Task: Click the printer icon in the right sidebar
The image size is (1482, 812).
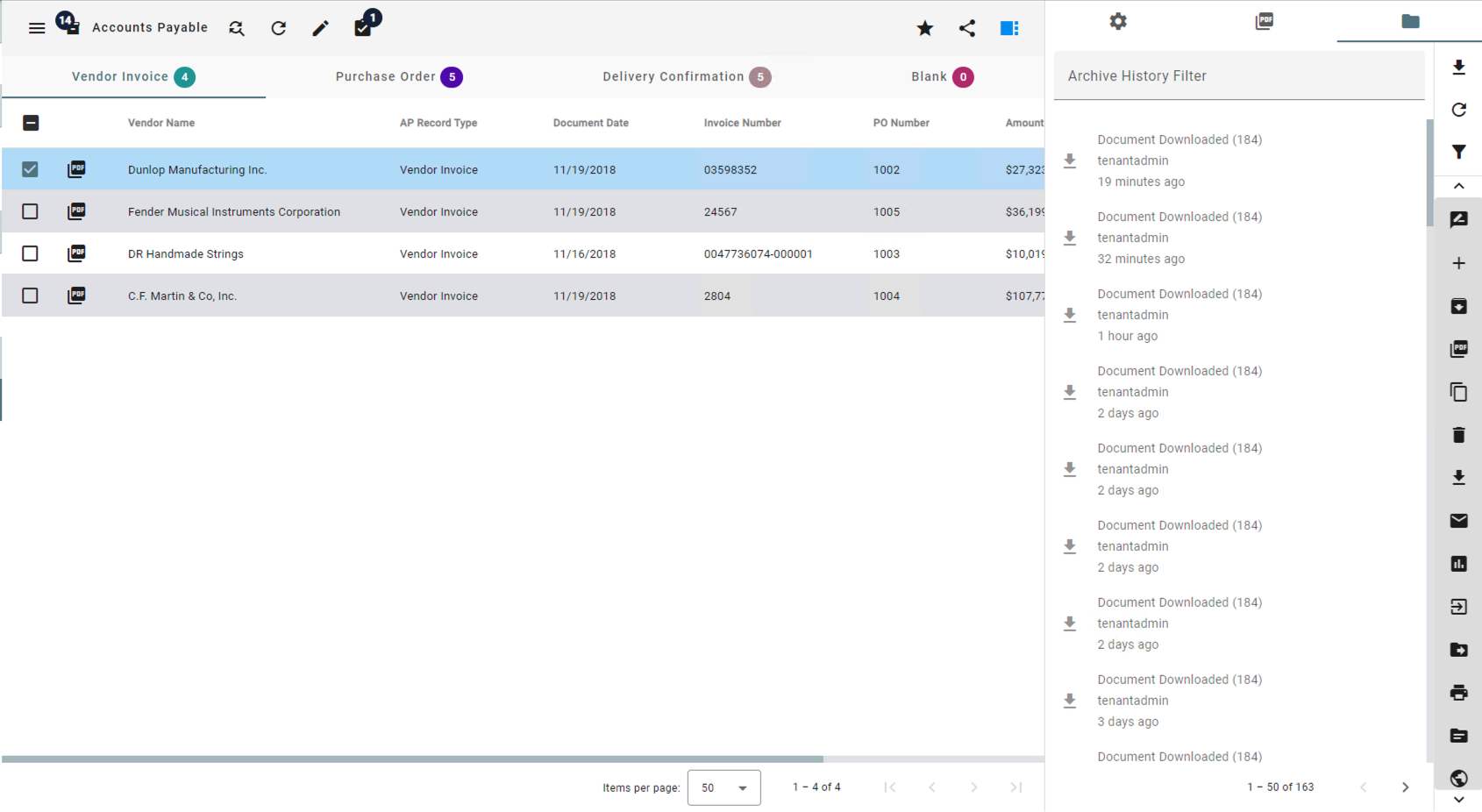Action: [x=1458, y=693]
